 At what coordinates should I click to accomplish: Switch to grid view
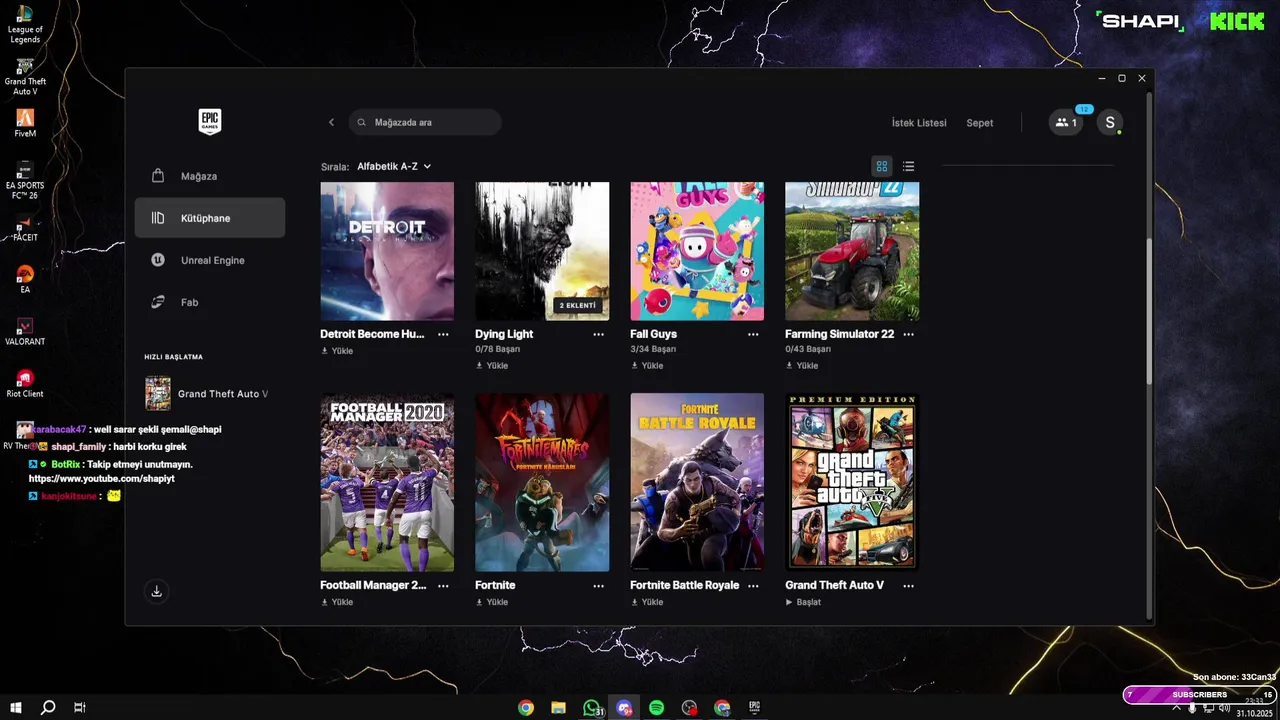point(882,166)
